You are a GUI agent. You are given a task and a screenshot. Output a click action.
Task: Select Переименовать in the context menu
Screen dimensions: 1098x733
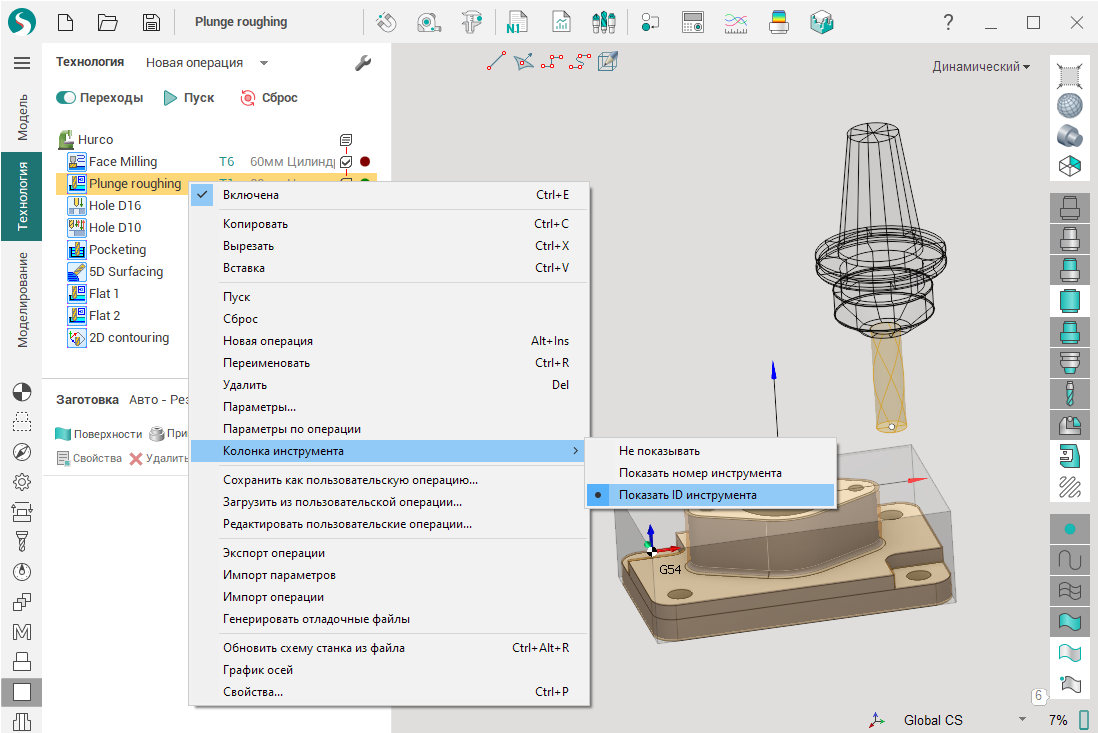click(x=266, y=363)
